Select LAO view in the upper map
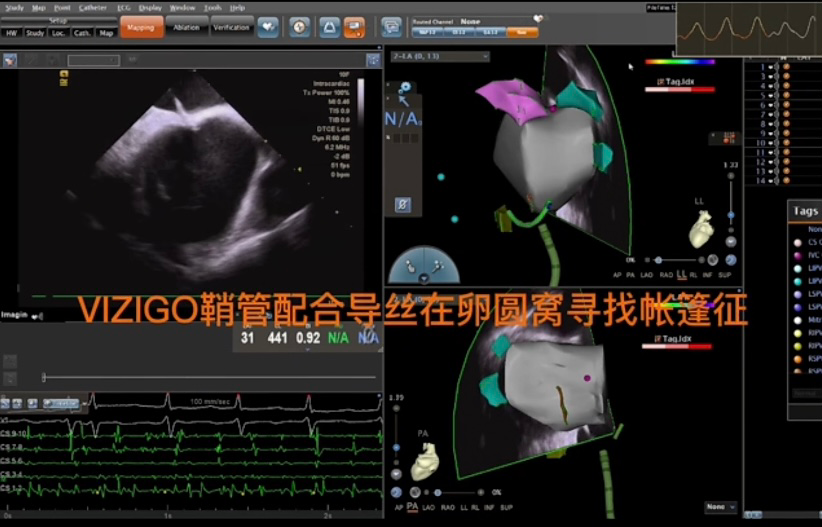This screenshot has height=527, width=822. click(647, 275)
